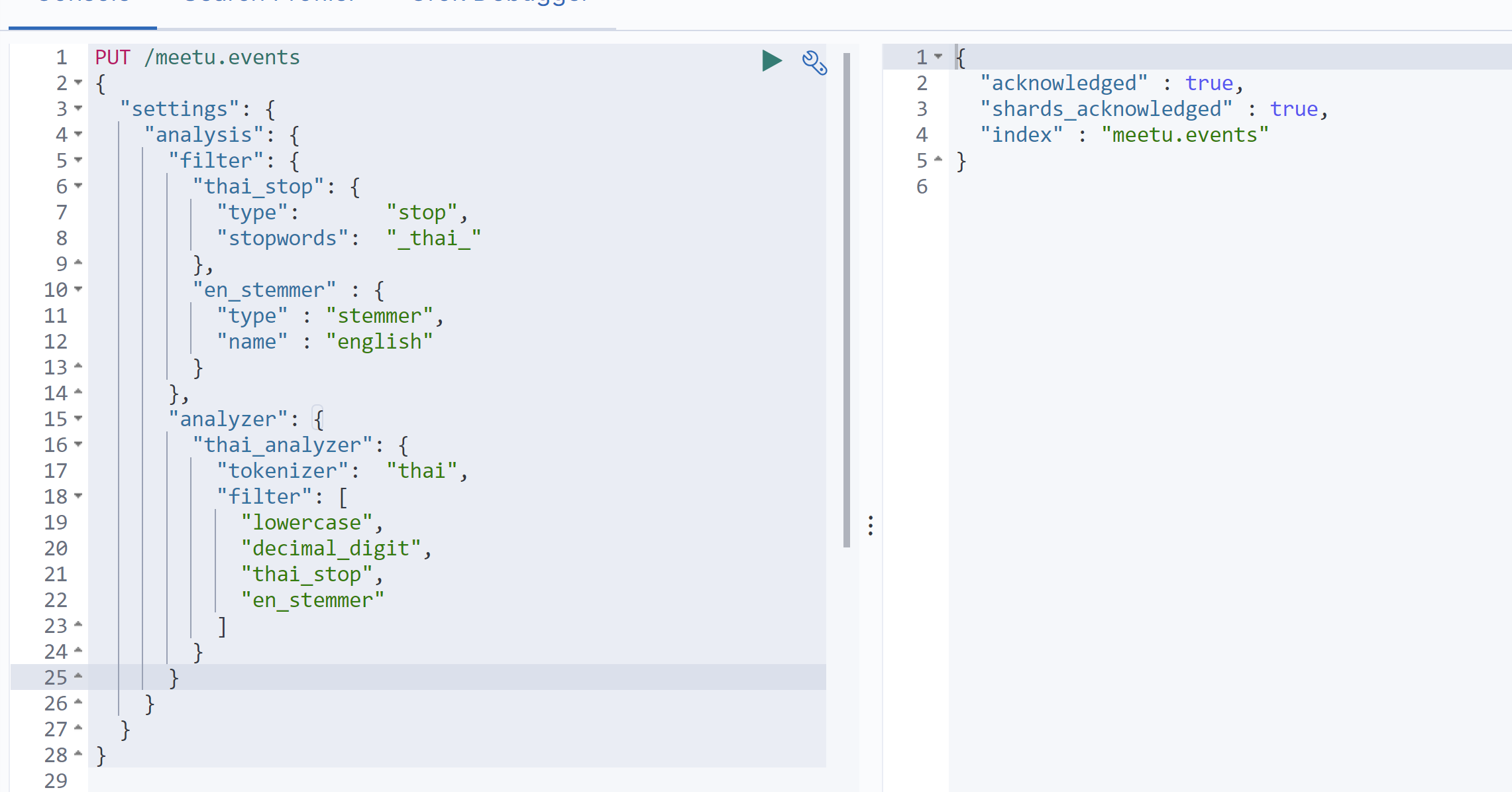Click the fold-end arrow on response line 5
The height and width of the screenshot is (792, 1512).
pos(938,159)
